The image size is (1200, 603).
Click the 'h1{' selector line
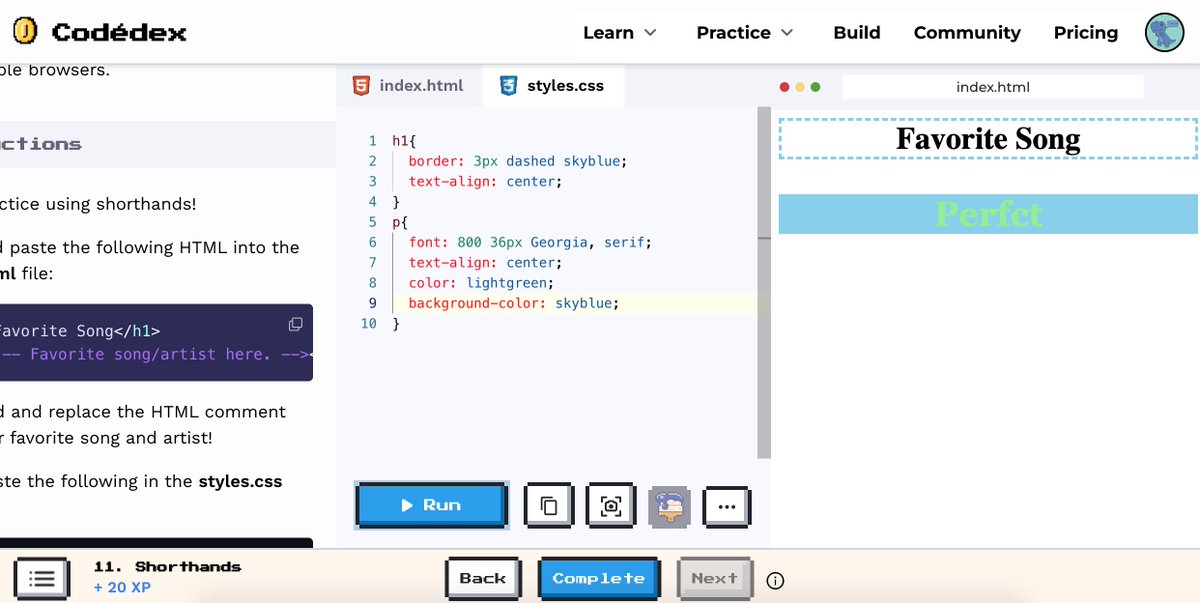pos(404,141)
